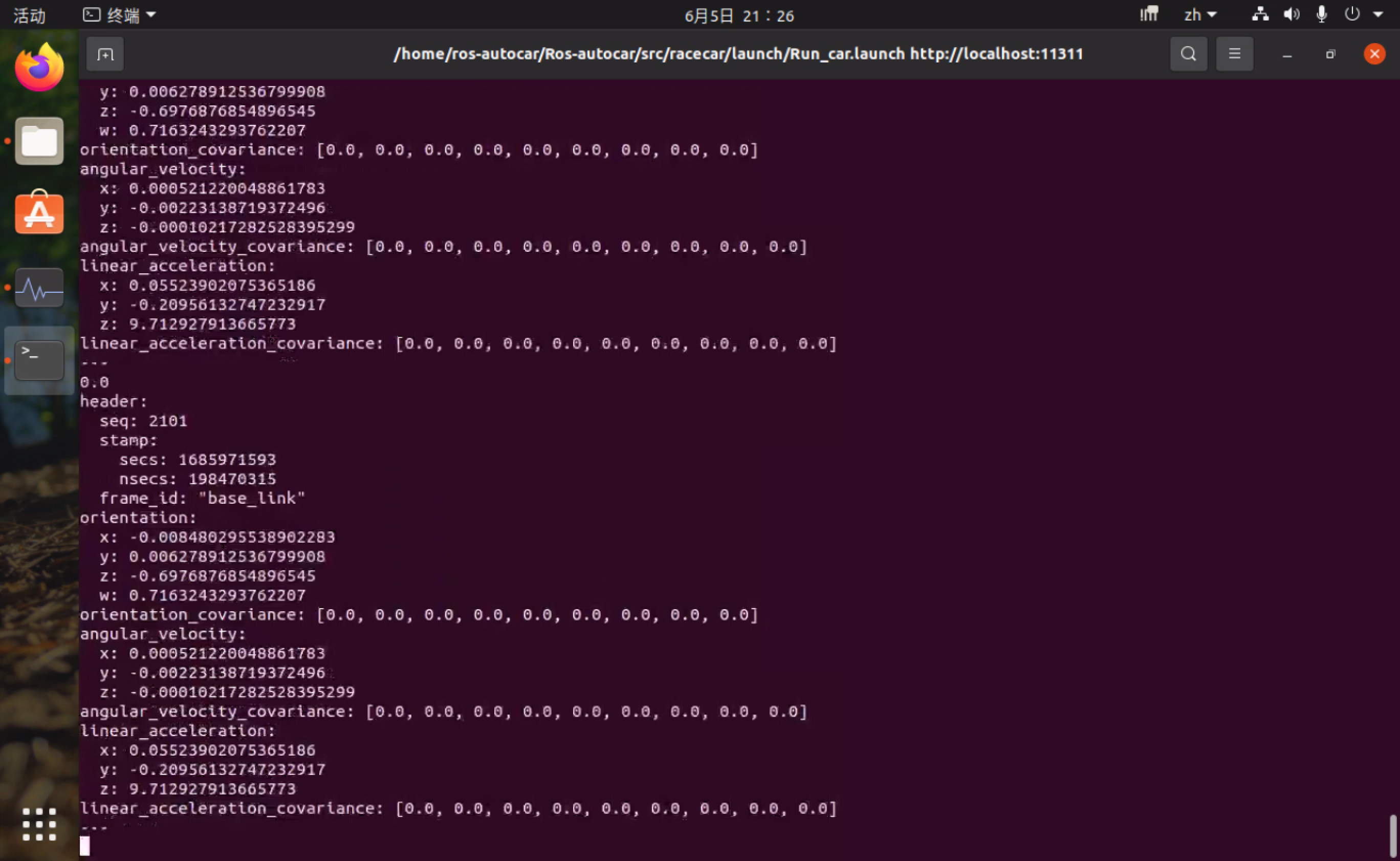The width and height of the screenshot is (1400, 861).
Task: Open the 终端 app menu
Action: (x=120, y=15)
